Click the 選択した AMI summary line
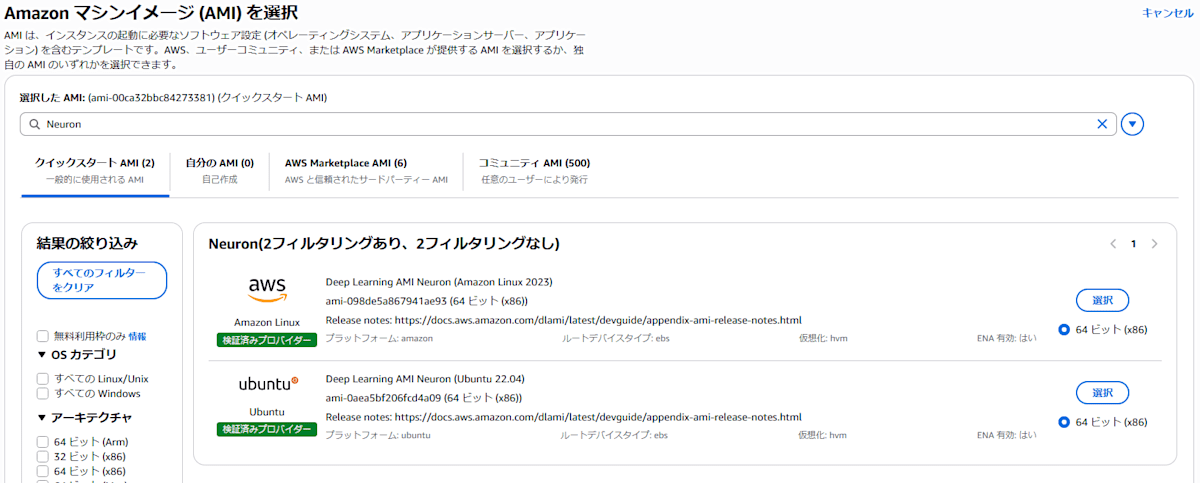This screenshot has height=483, width=1200. tap(174, 98)
